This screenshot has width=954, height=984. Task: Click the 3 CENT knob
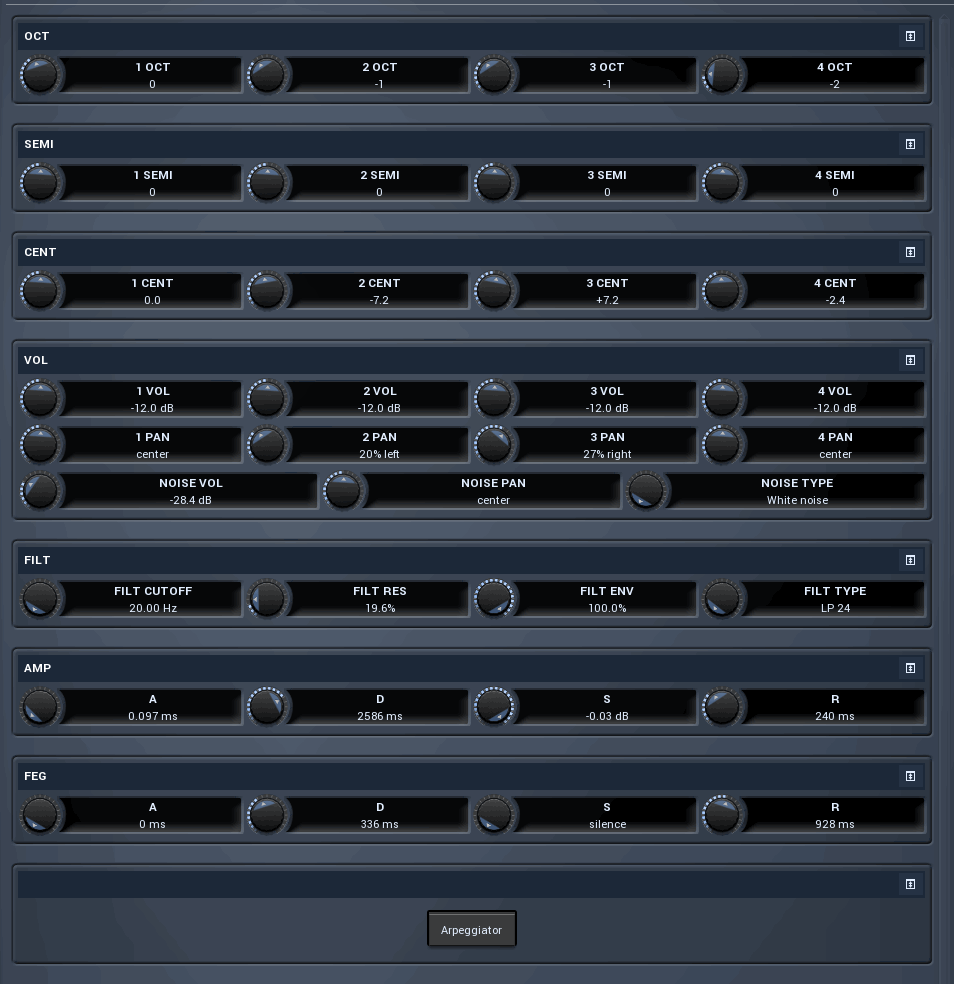tap(495, 291)
